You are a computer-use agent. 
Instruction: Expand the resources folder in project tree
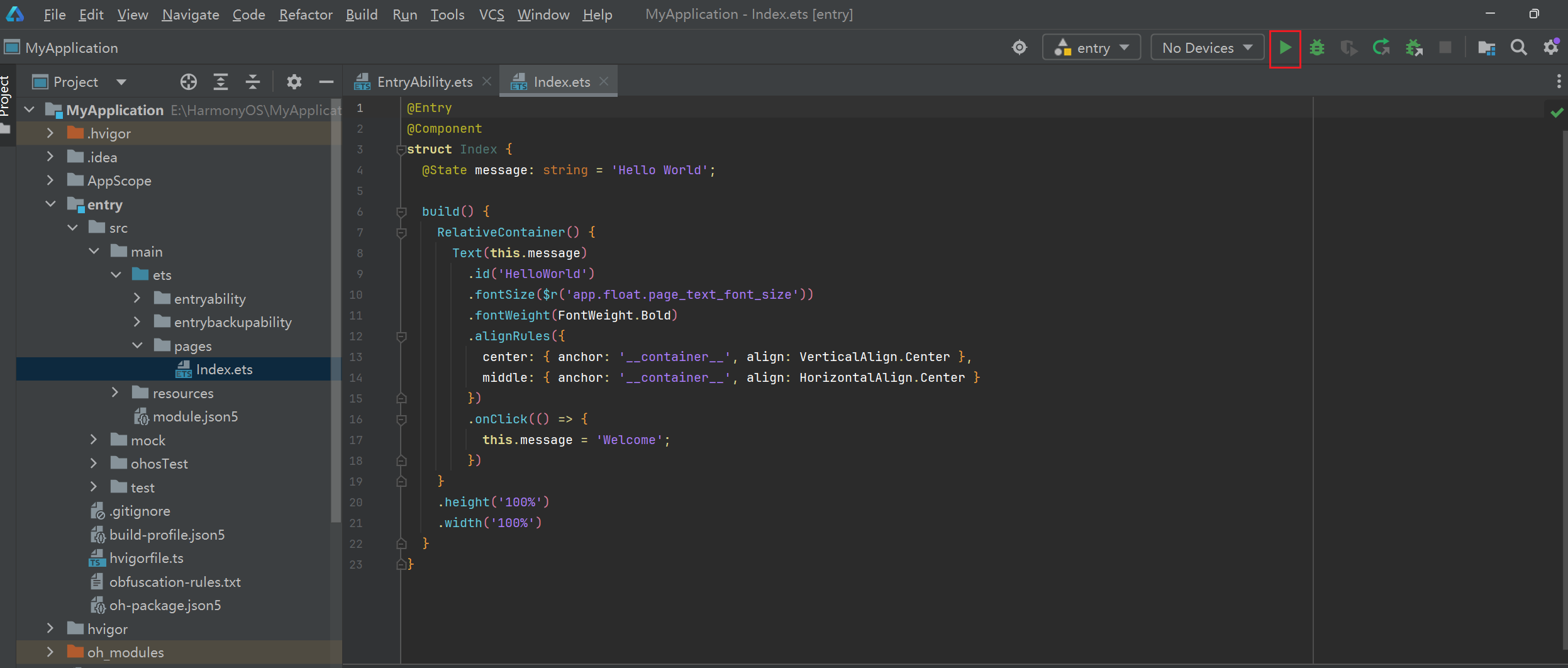(x=115, y=392)
